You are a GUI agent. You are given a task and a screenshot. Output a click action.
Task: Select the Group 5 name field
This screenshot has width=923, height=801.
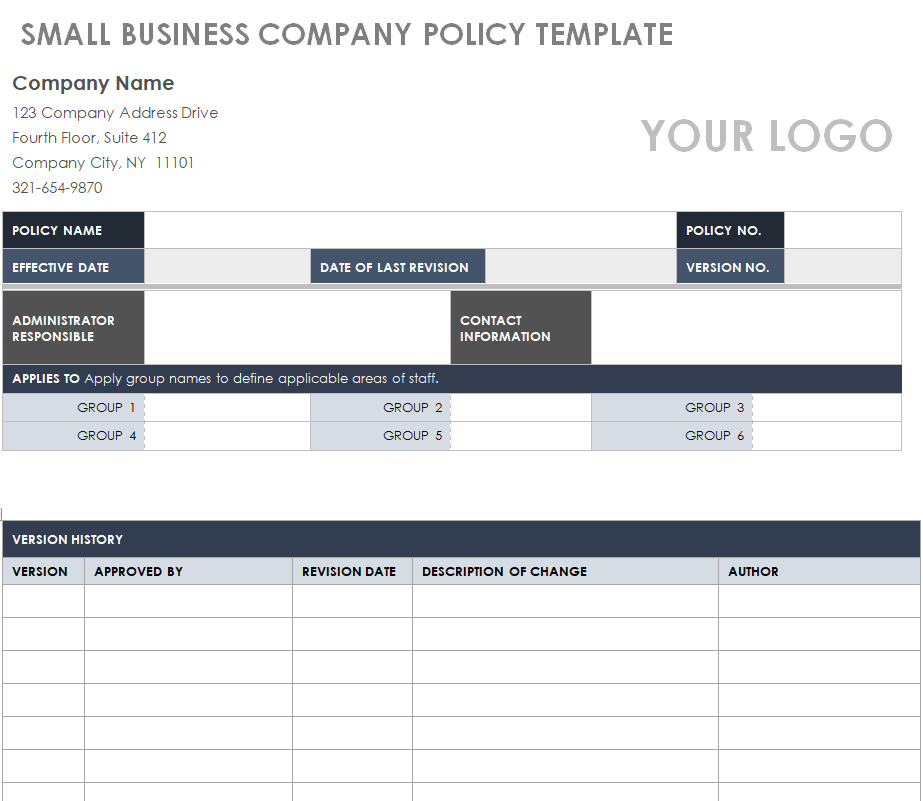520,436
